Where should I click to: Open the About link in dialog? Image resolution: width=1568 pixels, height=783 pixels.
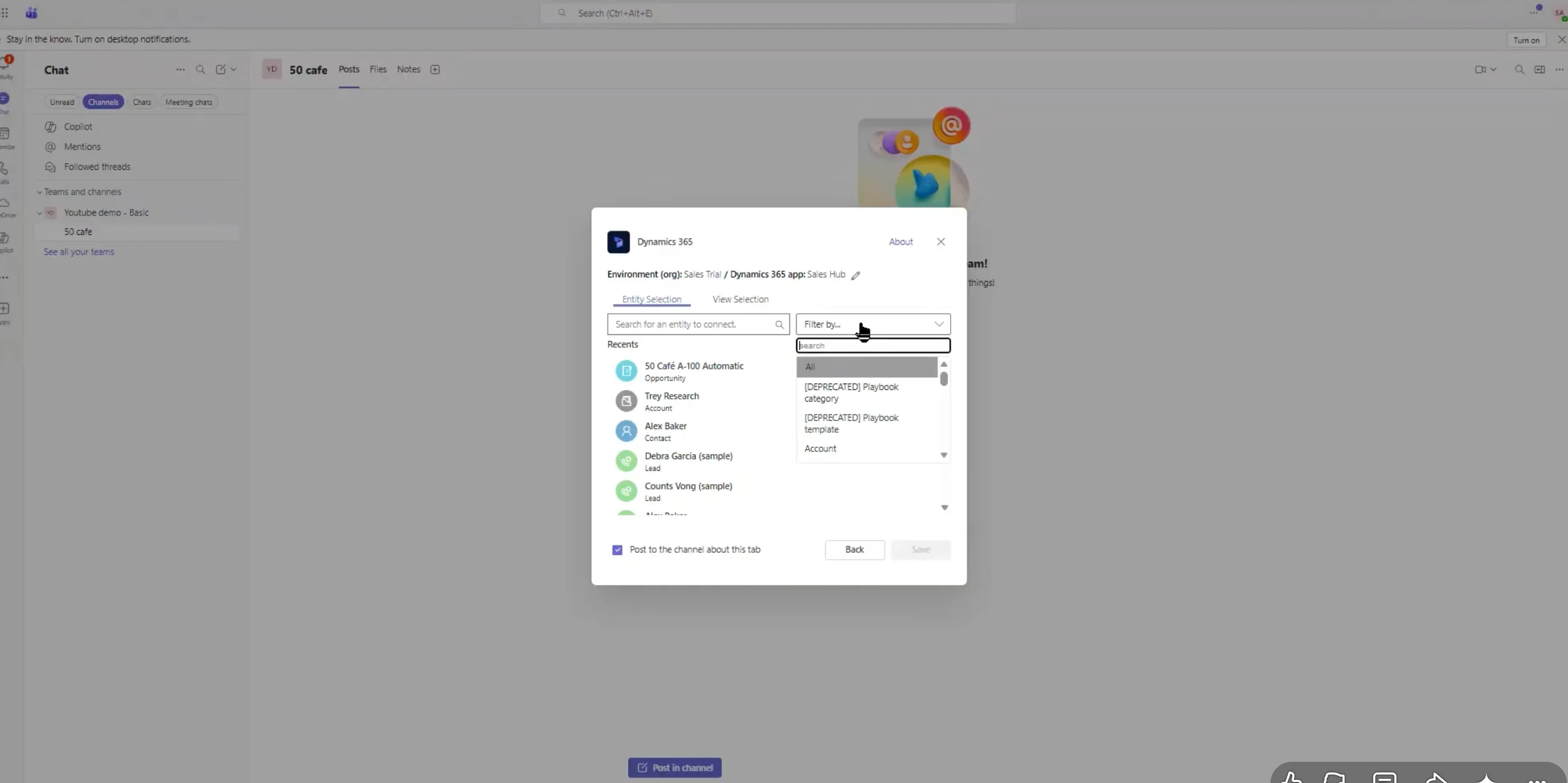tap(901, 242)
